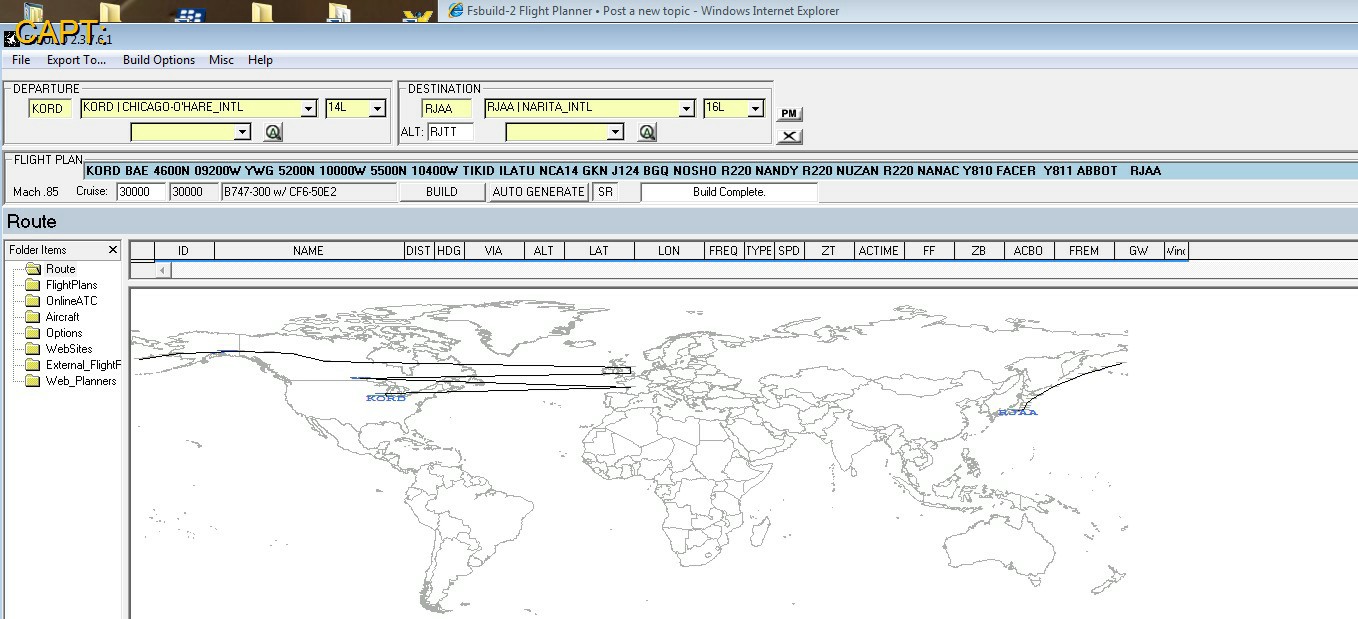Click the departure ICAO field KORD
Viewport: 1358px width, 619px height.
coord(48,109)
